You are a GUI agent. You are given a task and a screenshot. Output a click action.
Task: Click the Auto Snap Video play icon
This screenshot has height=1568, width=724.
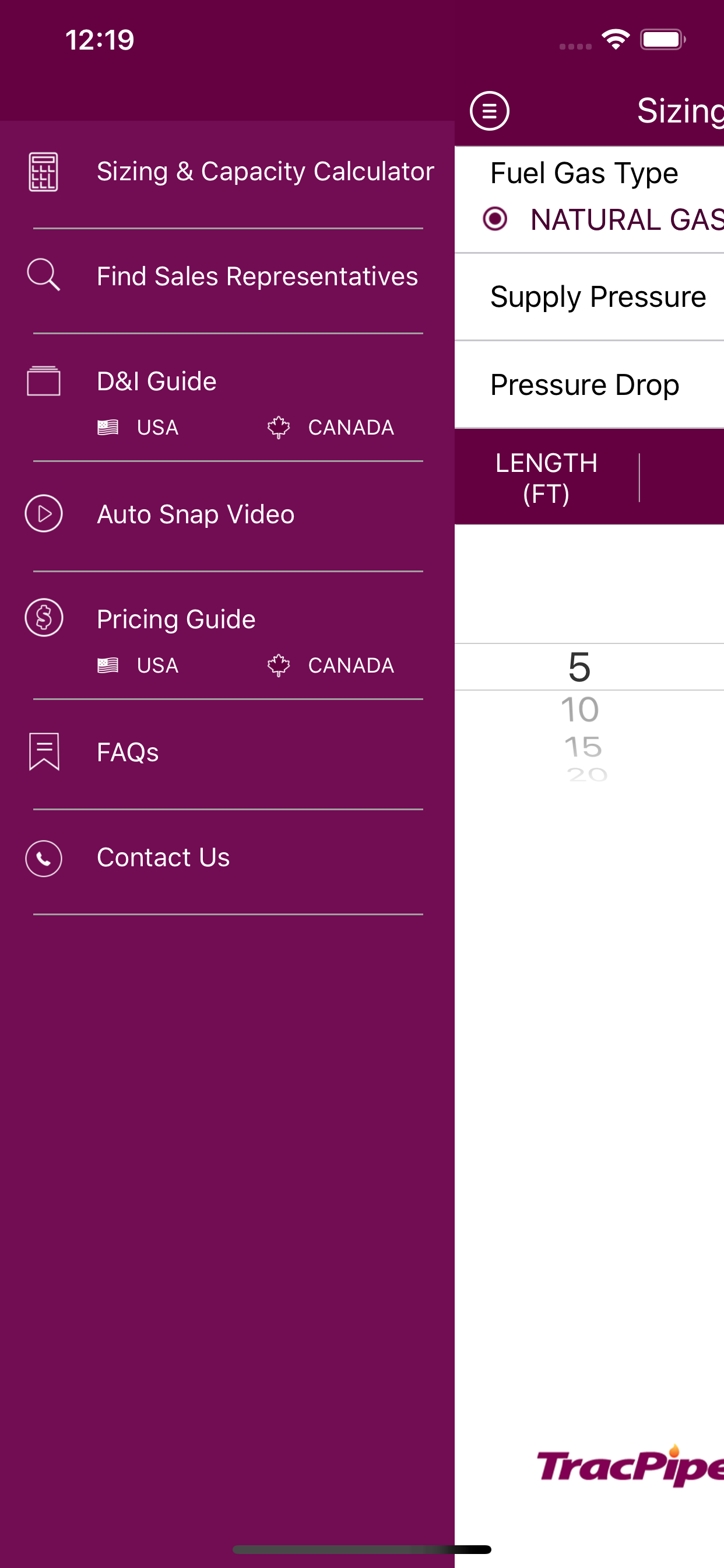coord(44,513)
